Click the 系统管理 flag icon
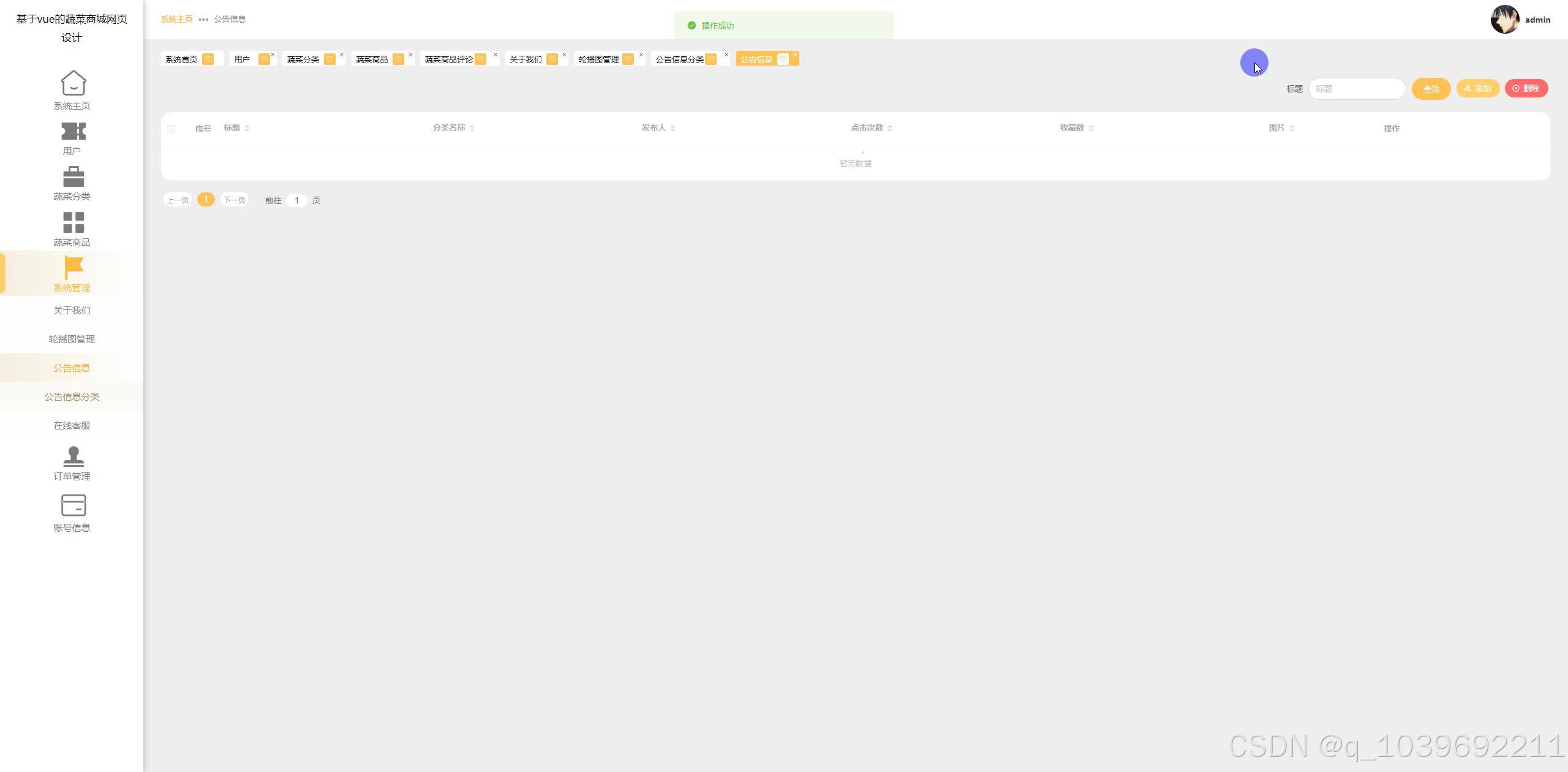Image resolution: width=1568 pixels, height=772 pixels. [73, 268]
